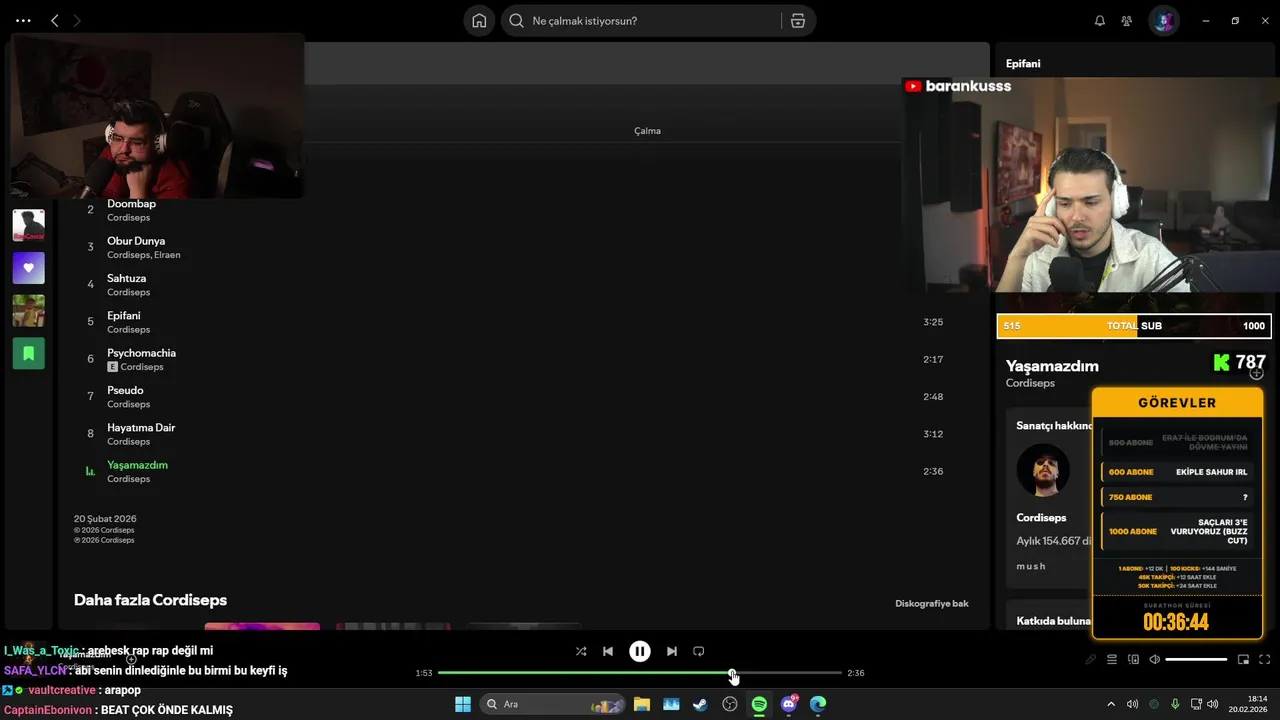
Task: Click the 3:25 duration of Epifani
Action: point(933,322)
